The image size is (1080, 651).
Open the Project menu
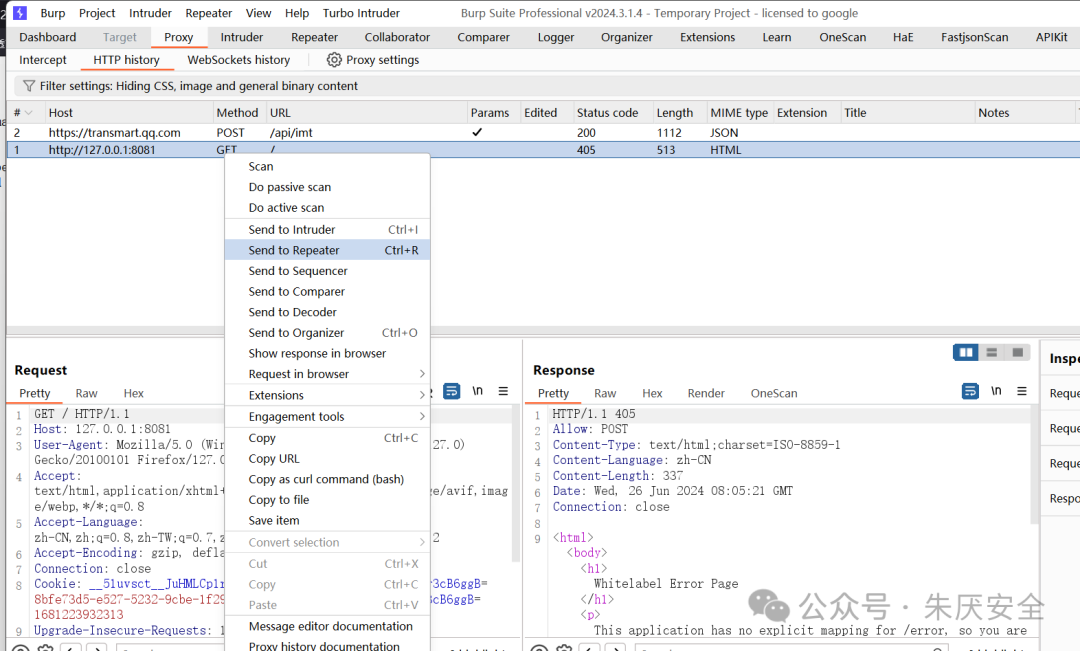97,13
